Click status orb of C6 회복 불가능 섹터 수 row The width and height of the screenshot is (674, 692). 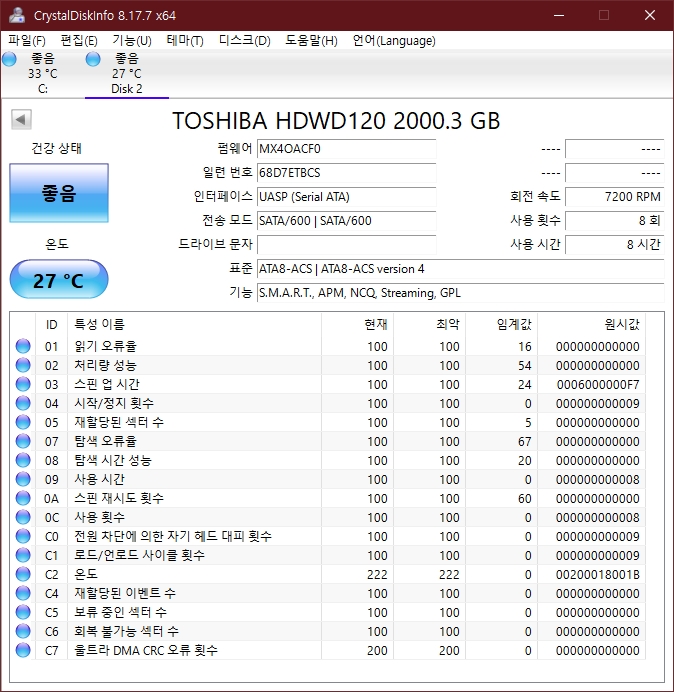click(23, 631)
